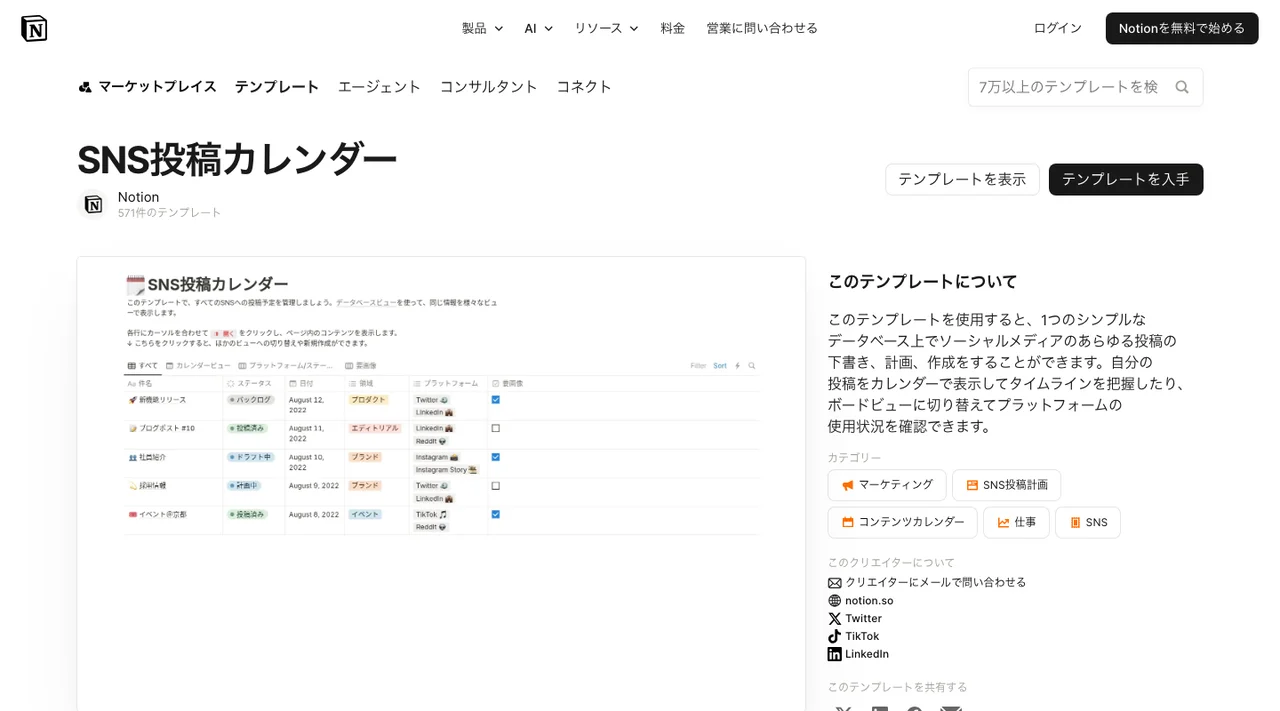Click the TikTok logo icon
Screen dimensions: 1280x711
[x=834, y=636]
